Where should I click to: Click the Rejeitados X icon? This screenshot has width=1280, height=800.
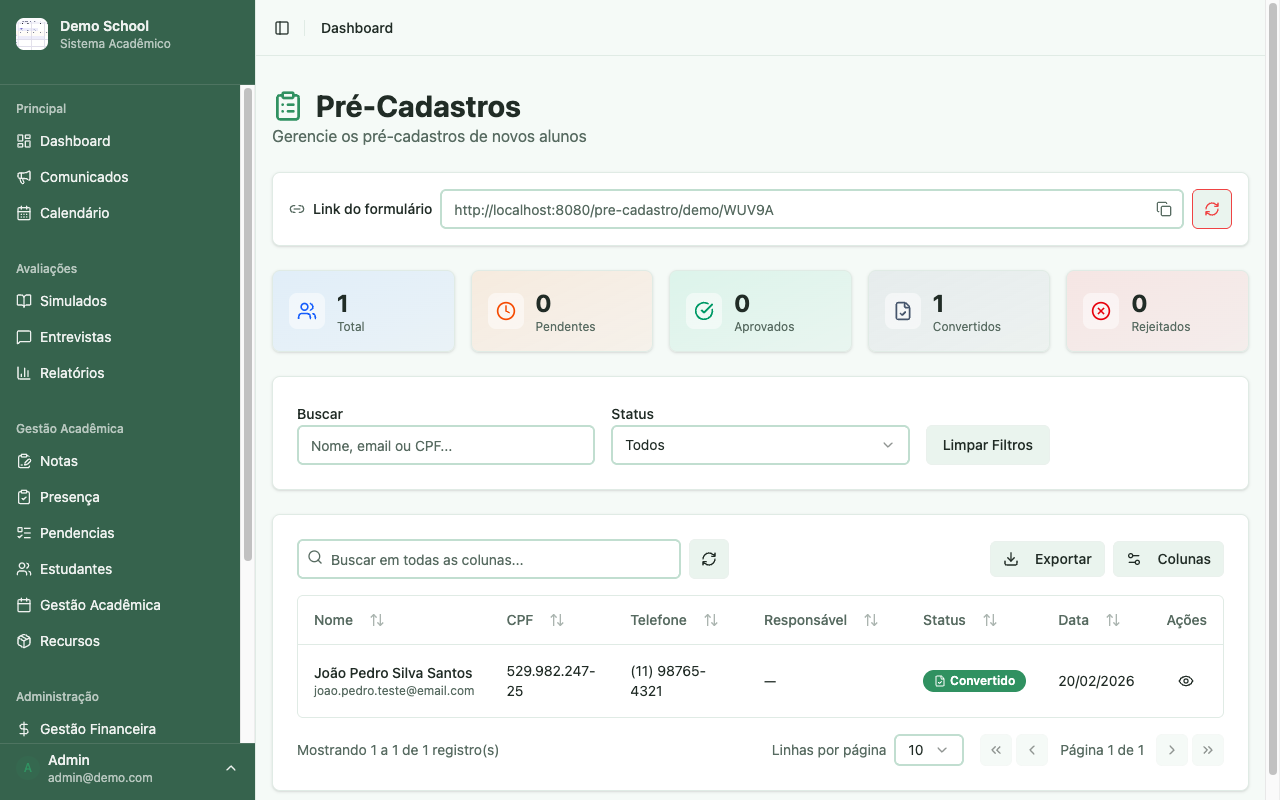[x=1101, y=311]
